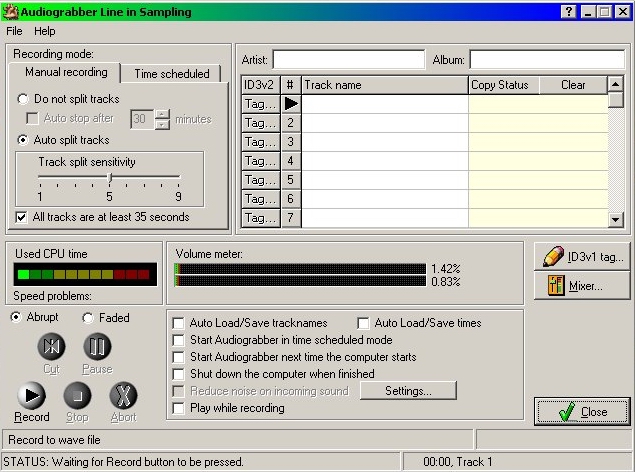The height and width of the screenshot is (472, 635).
Task: Open the noise reduction Settings button
Action: (x=408, y=391)
